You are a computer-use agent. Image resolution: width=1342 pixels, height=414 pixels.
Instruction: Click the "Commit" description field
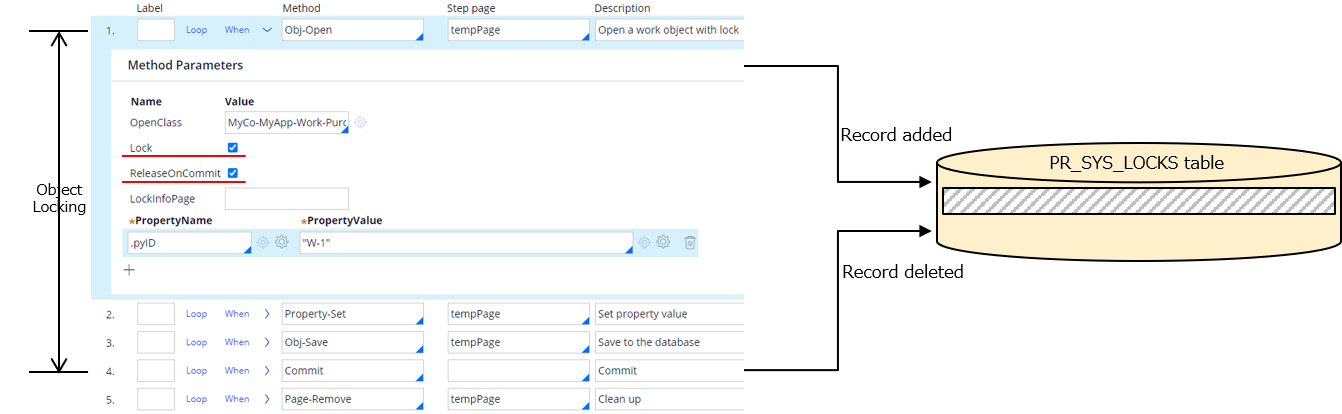click(x=669, y=370)
